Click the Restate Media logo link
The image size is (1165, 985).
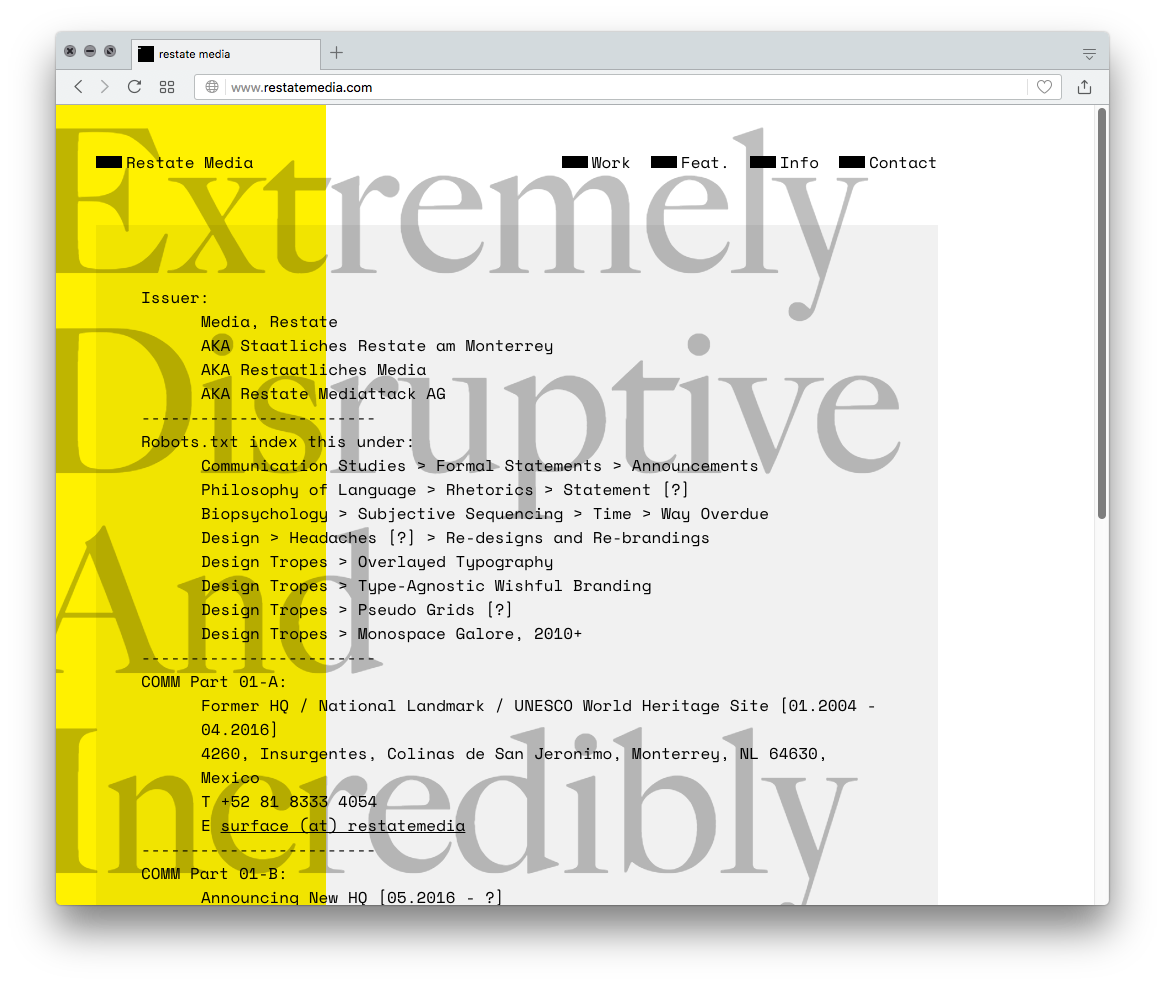(x=175, y=163)
